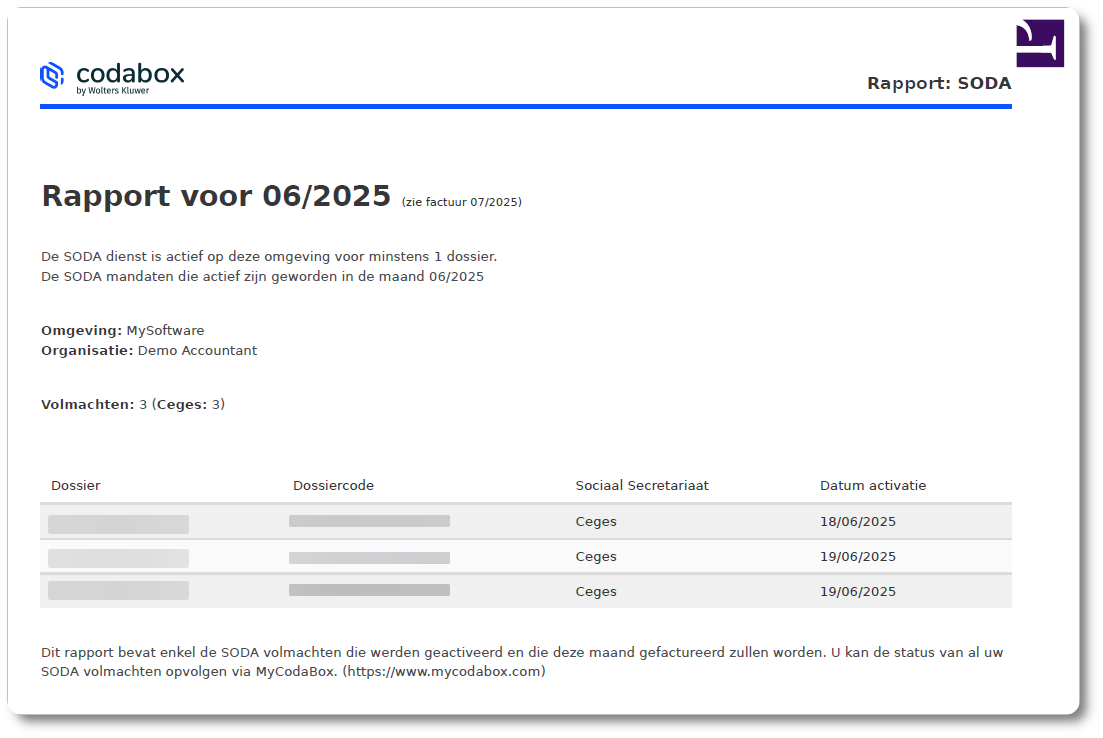The width and height of the screenshot is (1103, 738).
Task: Click the Dossier column header
Action: (x=75, y=485)
